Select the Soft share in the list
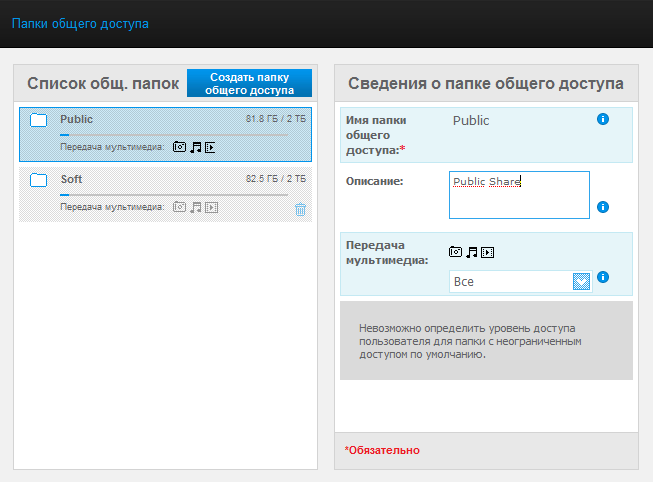This screenshot has height=482, width=653. pos(165,194)
